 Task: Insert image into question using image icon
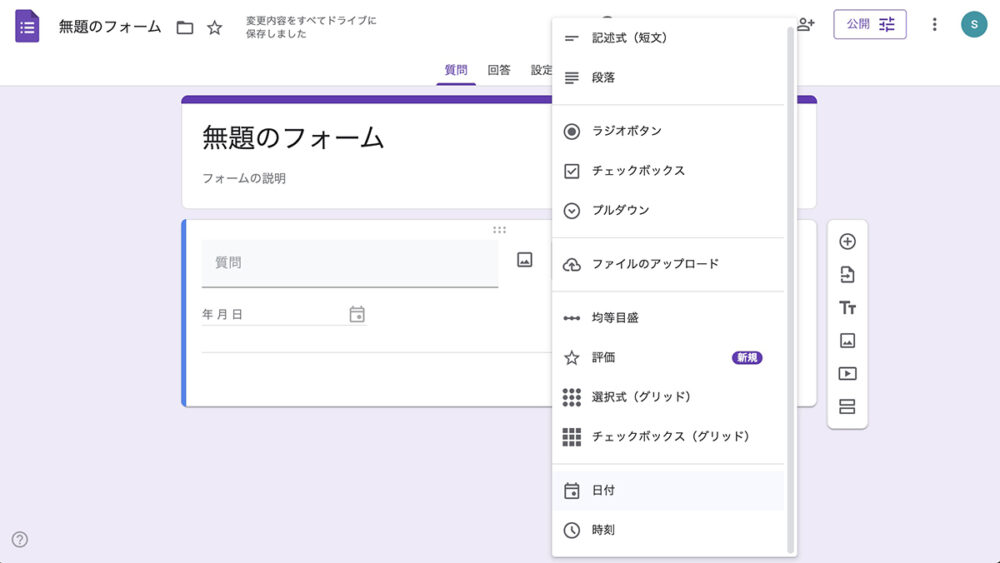coord(524,260)
